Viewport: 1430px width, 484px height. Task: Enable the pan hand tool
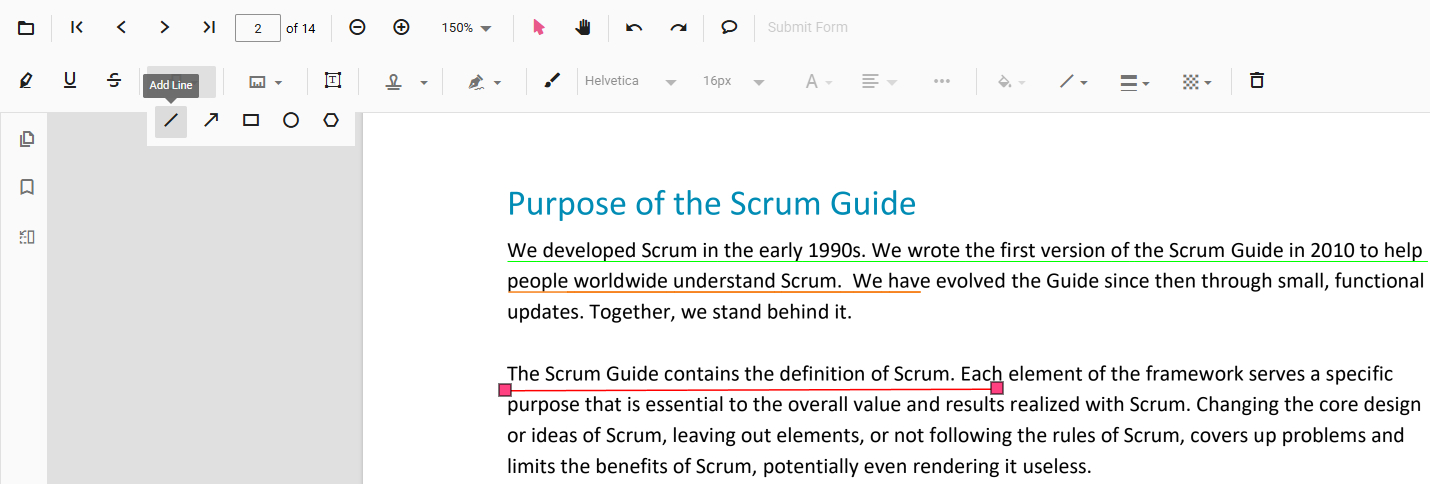[583, 28]
